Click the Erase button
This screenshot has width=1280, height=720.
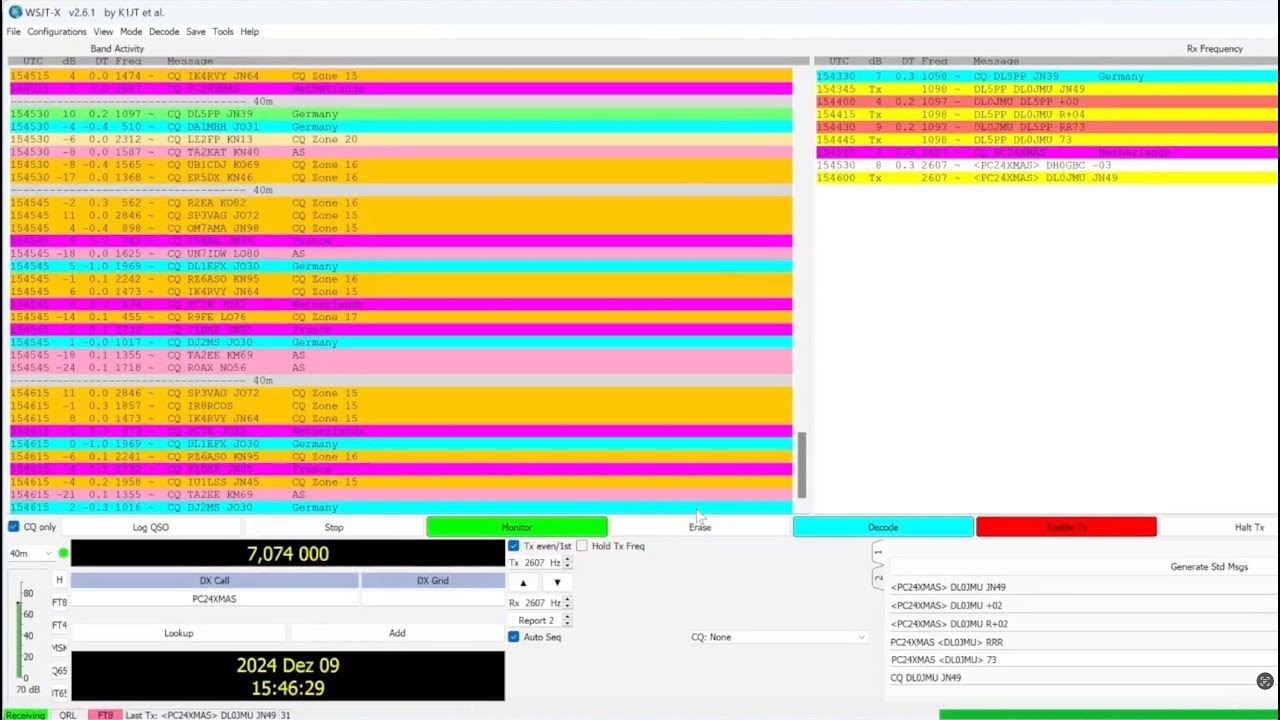[x=700, y=527]
